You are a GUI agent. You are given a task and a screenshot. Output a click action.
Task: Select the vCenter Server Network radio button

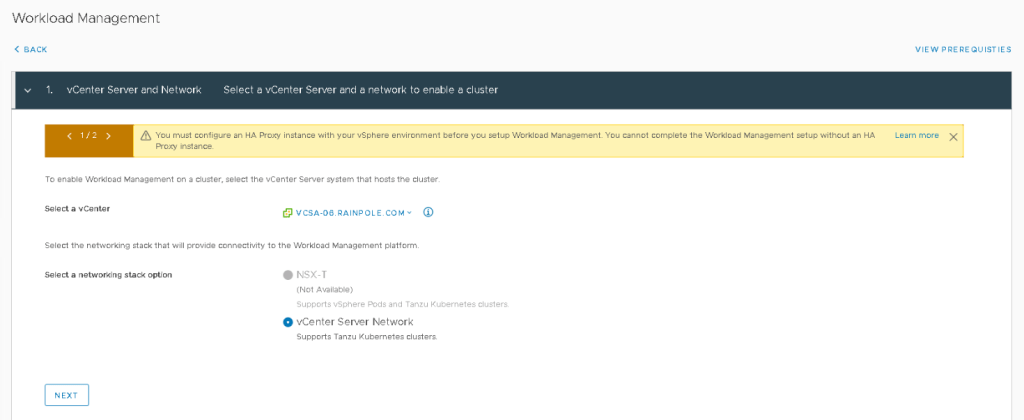click(288, 322)
